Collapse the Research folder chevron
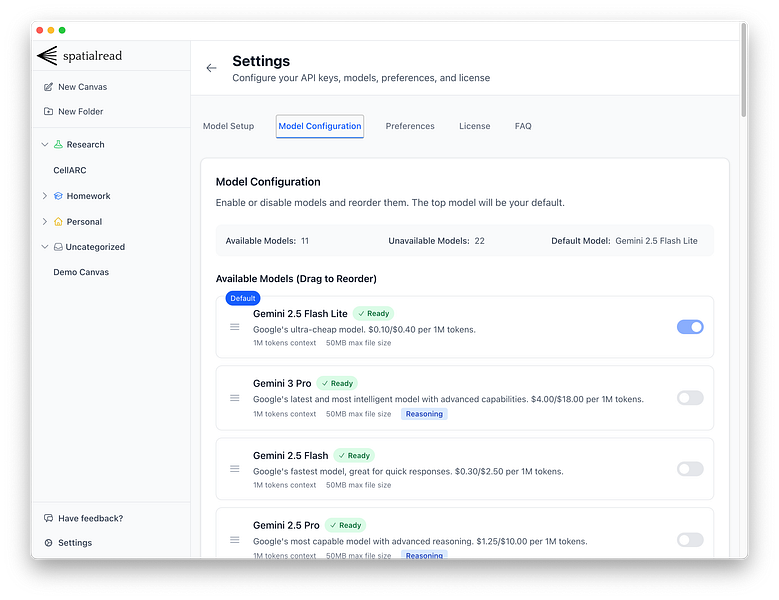The image size is (779, 600). (x=45, y=145)
